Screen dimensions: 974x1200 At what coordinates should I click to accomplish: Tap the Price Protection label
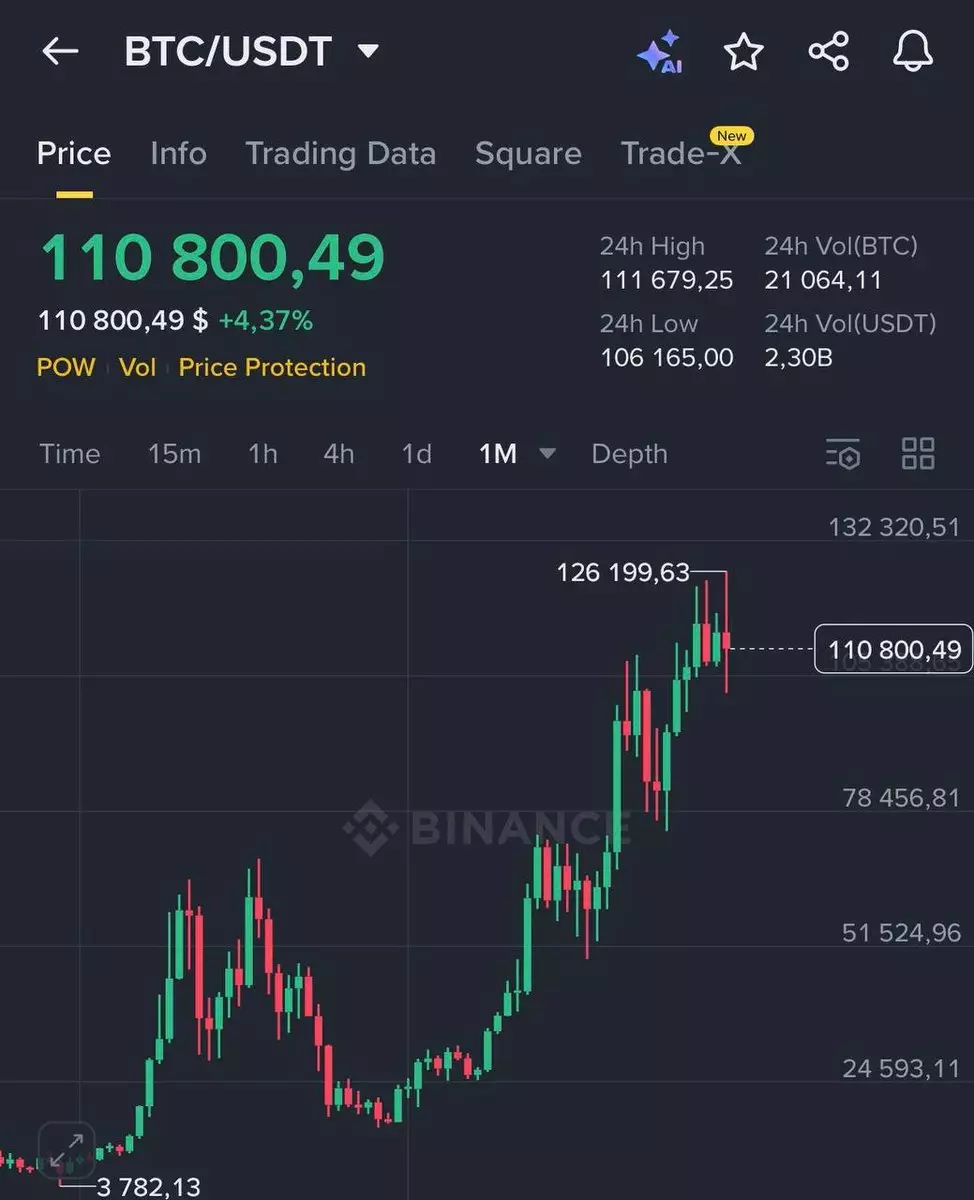(272, 368)
